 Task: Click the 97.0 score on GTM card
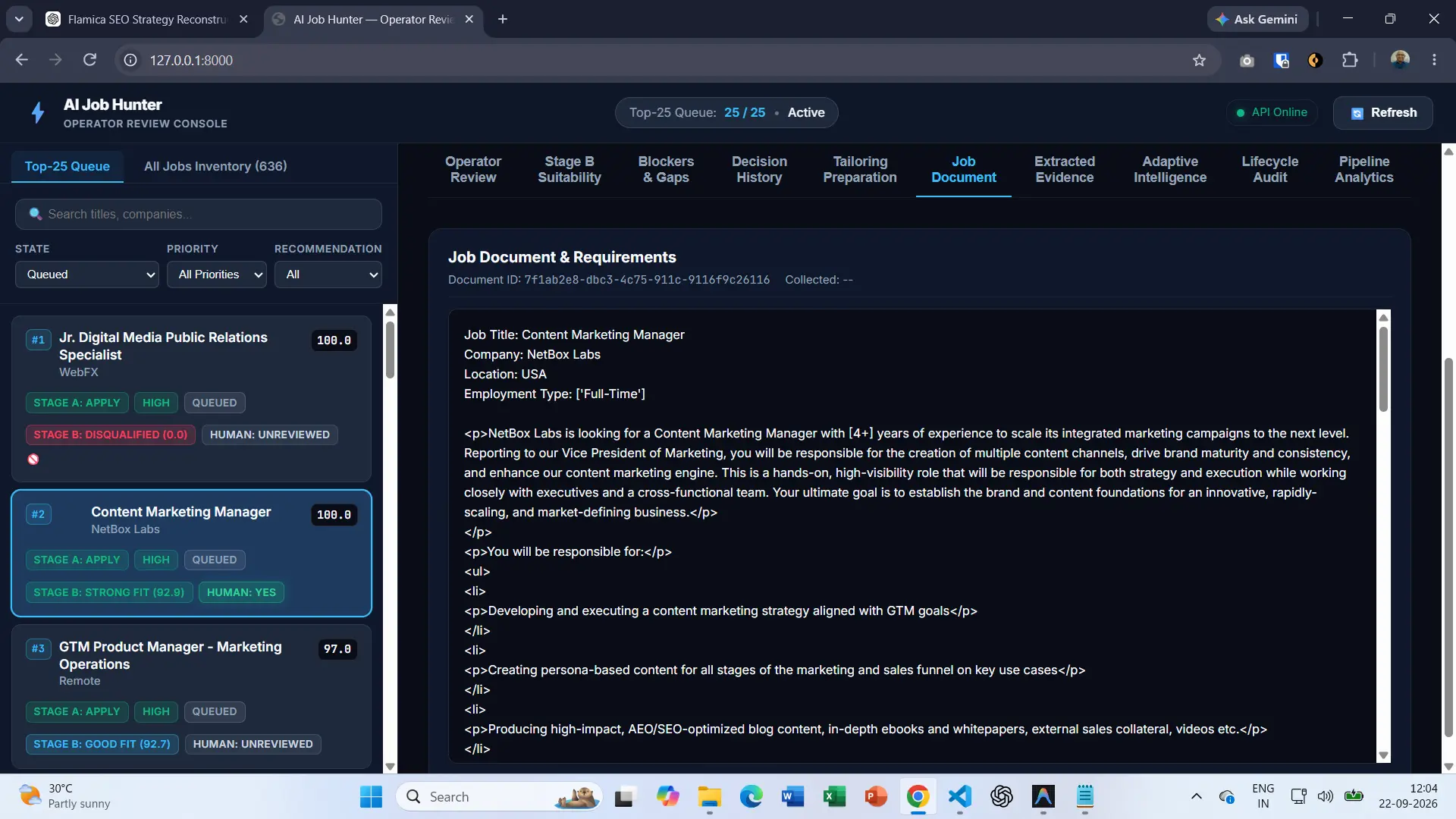tap(337, 649)
